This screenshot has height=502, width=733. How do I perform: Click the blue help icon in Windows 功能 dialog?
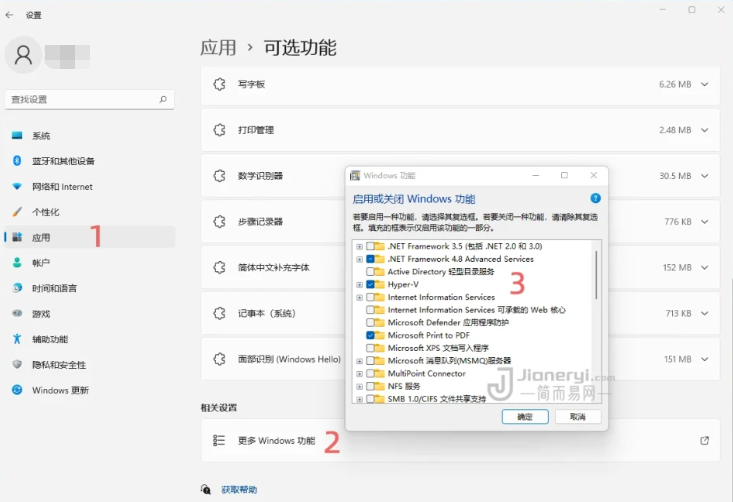pos(595,198)
